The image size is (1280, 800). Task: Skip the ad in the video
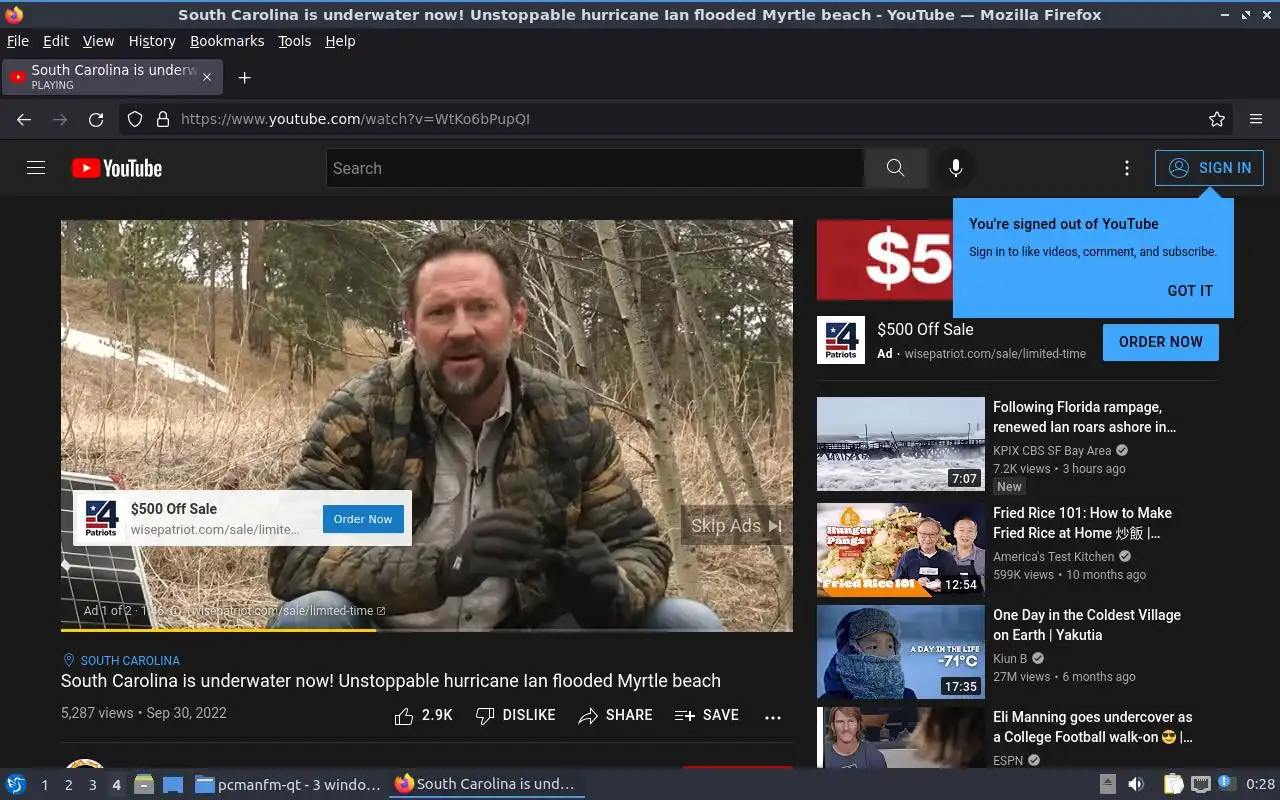tap(736, 526)
